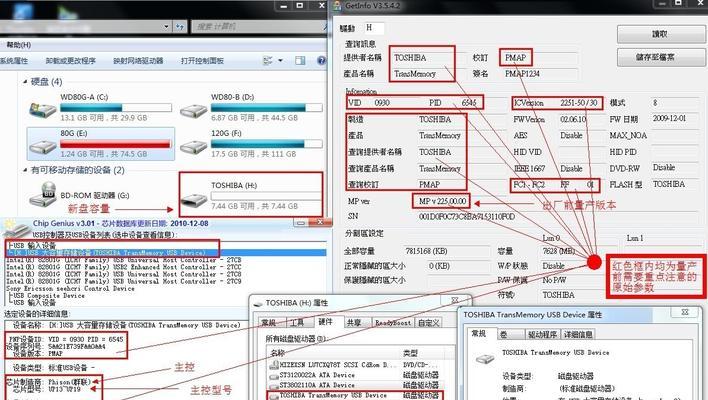The height and width of the screenshot is (400, 708).
Task: Select MIZEISN LUTCXQT8T SCSI CdRom device icon
Action: click(274, 364)
